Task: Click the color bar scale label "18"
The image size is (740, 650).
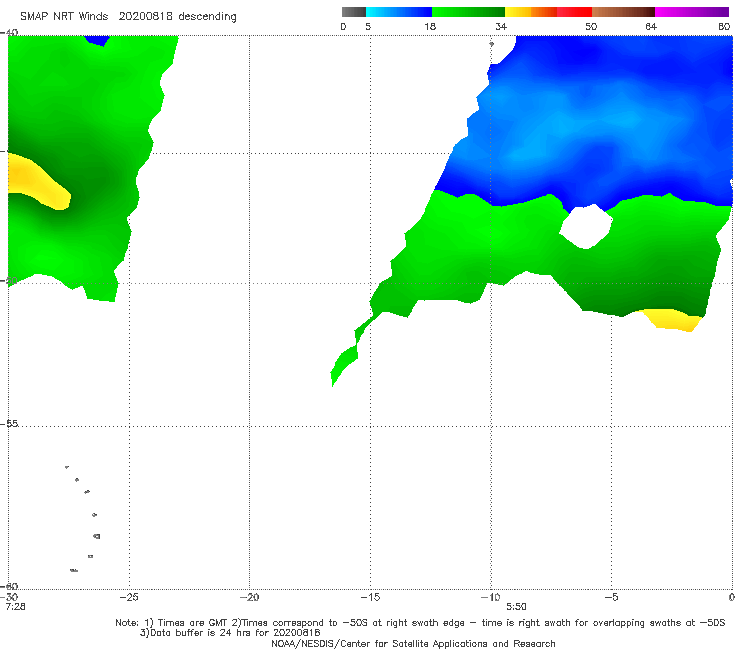Action: click(430, 26)
